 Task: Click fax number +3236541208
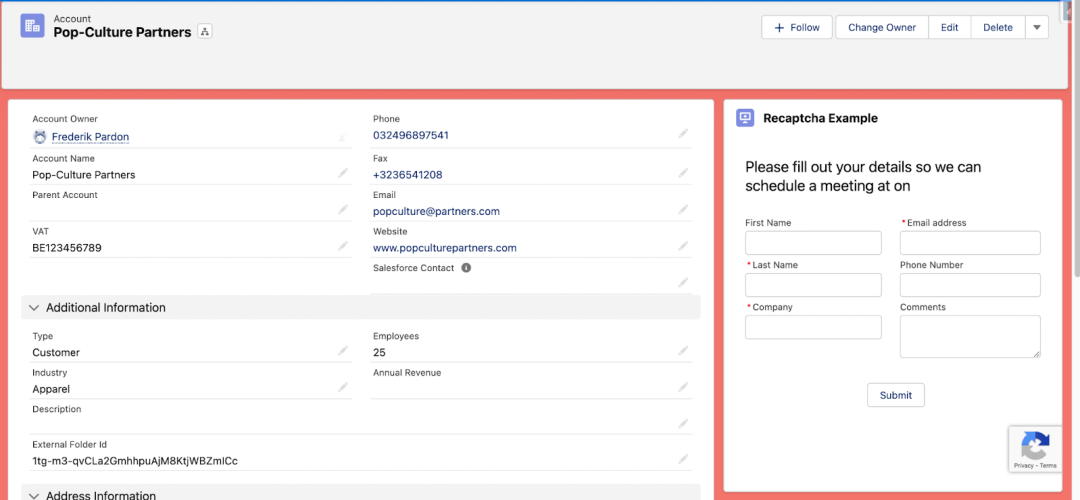pyautogui.click(x=408, y=175)
